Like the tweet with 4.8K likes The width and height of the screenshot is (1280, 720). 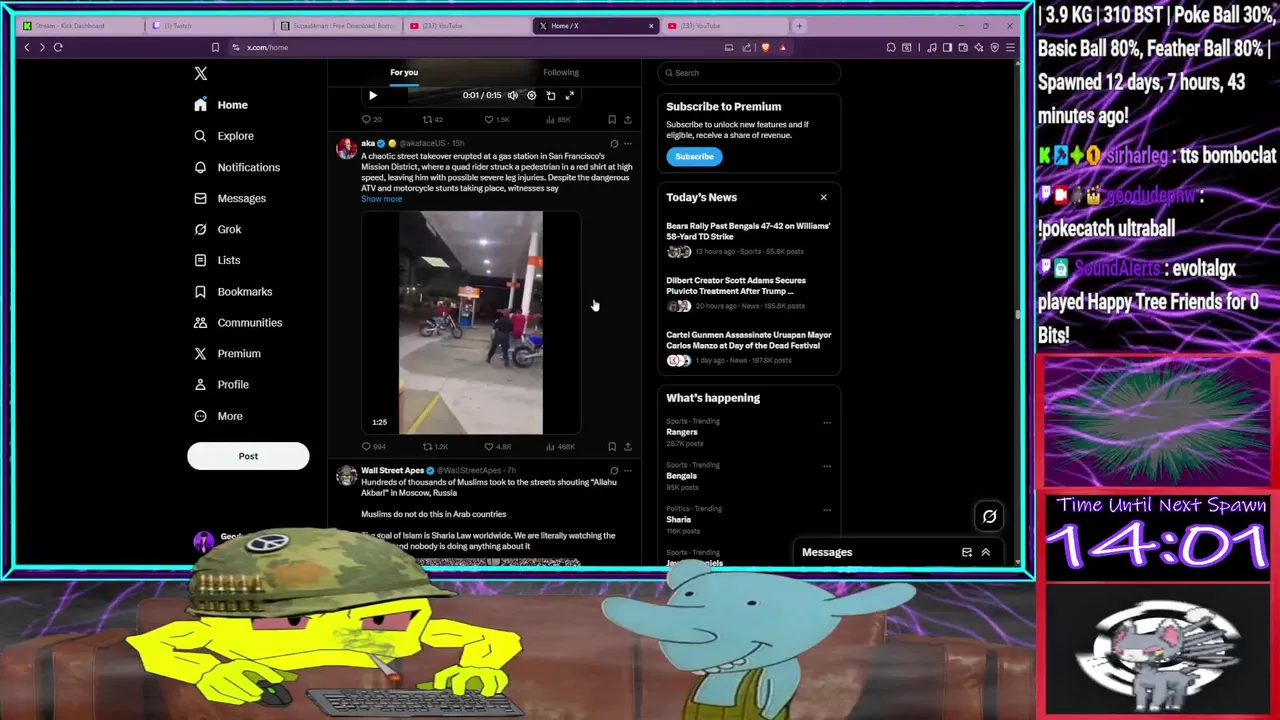click(x=498, y=447)
